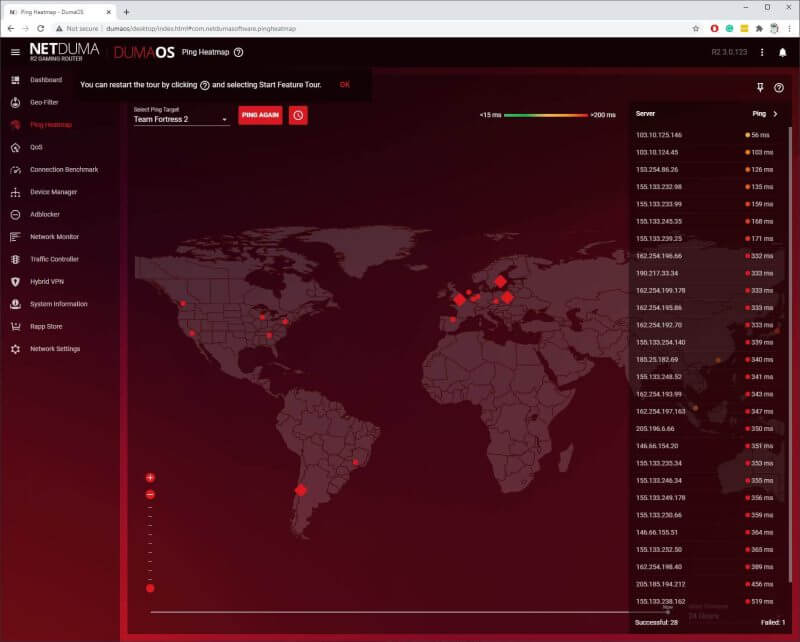This screenshot has height=642, width=800.
Task: Click the PING AGAIN button
Action: coord(260,115)
